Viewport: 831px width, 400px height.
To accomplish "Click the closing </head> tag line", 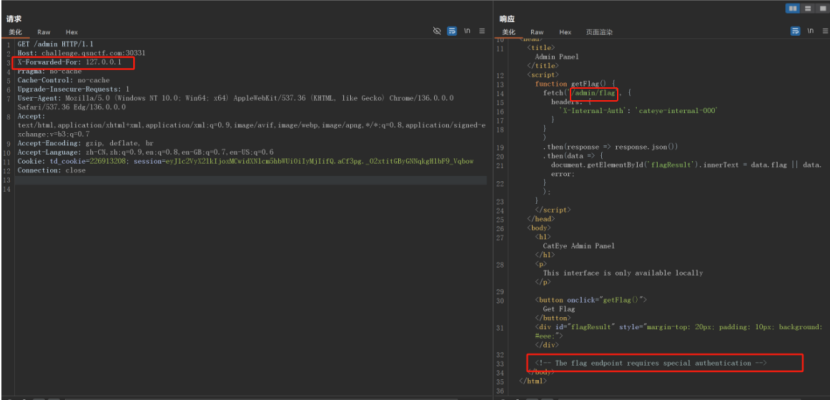I will tap(541, 219).
